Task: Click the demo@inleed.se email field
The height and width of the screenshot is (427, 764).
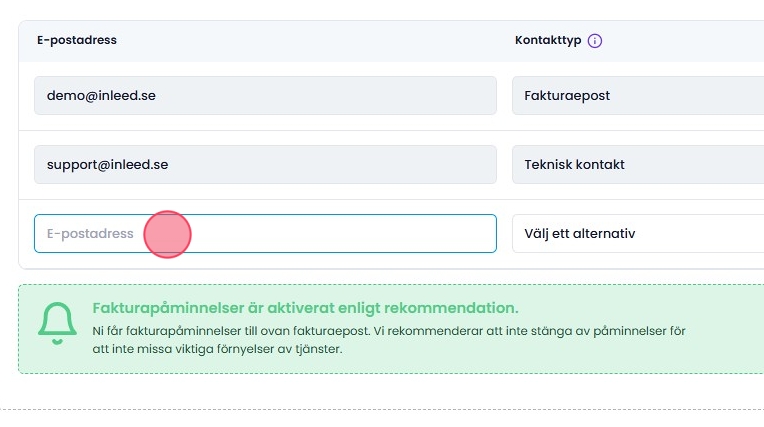Action: (265, 96)
